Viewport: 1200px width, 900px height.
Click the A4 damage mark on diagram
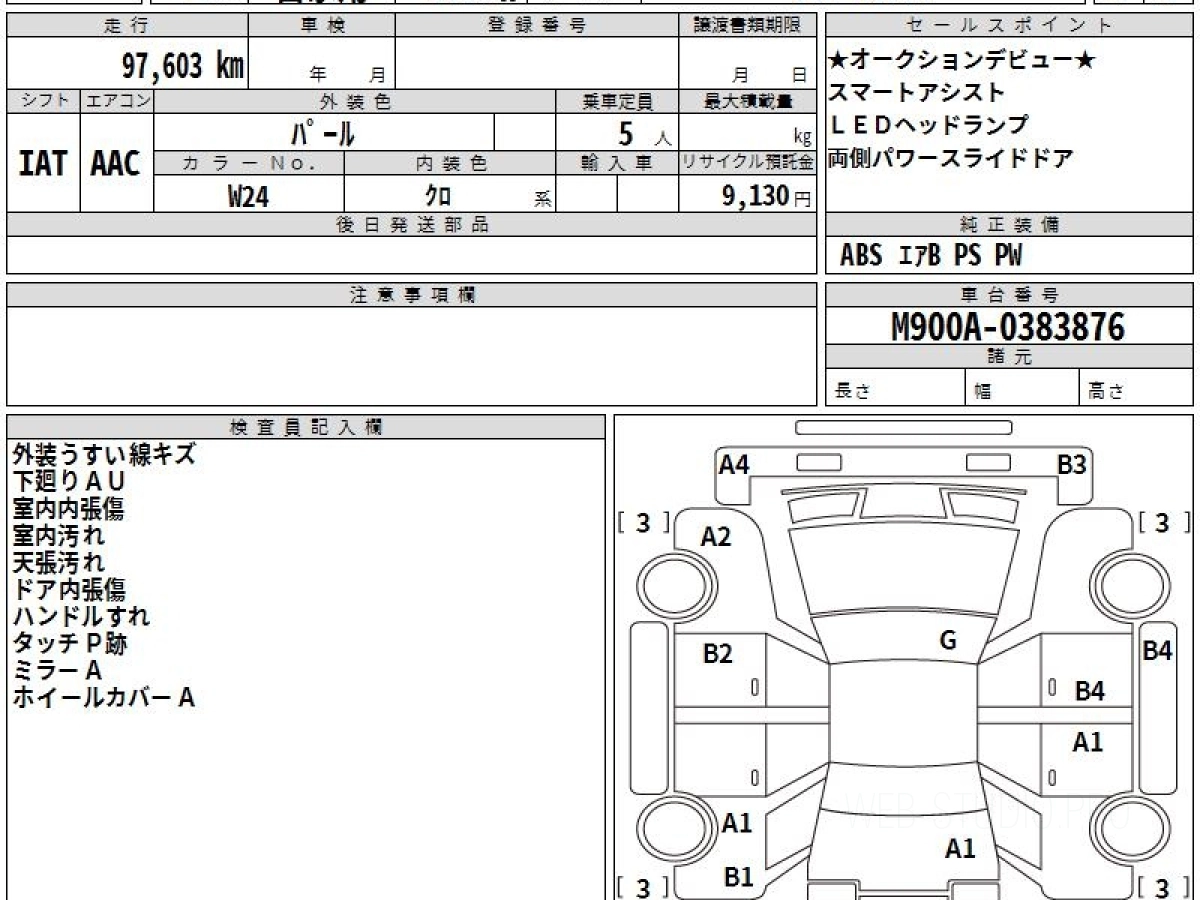click(x=734, y=464)
